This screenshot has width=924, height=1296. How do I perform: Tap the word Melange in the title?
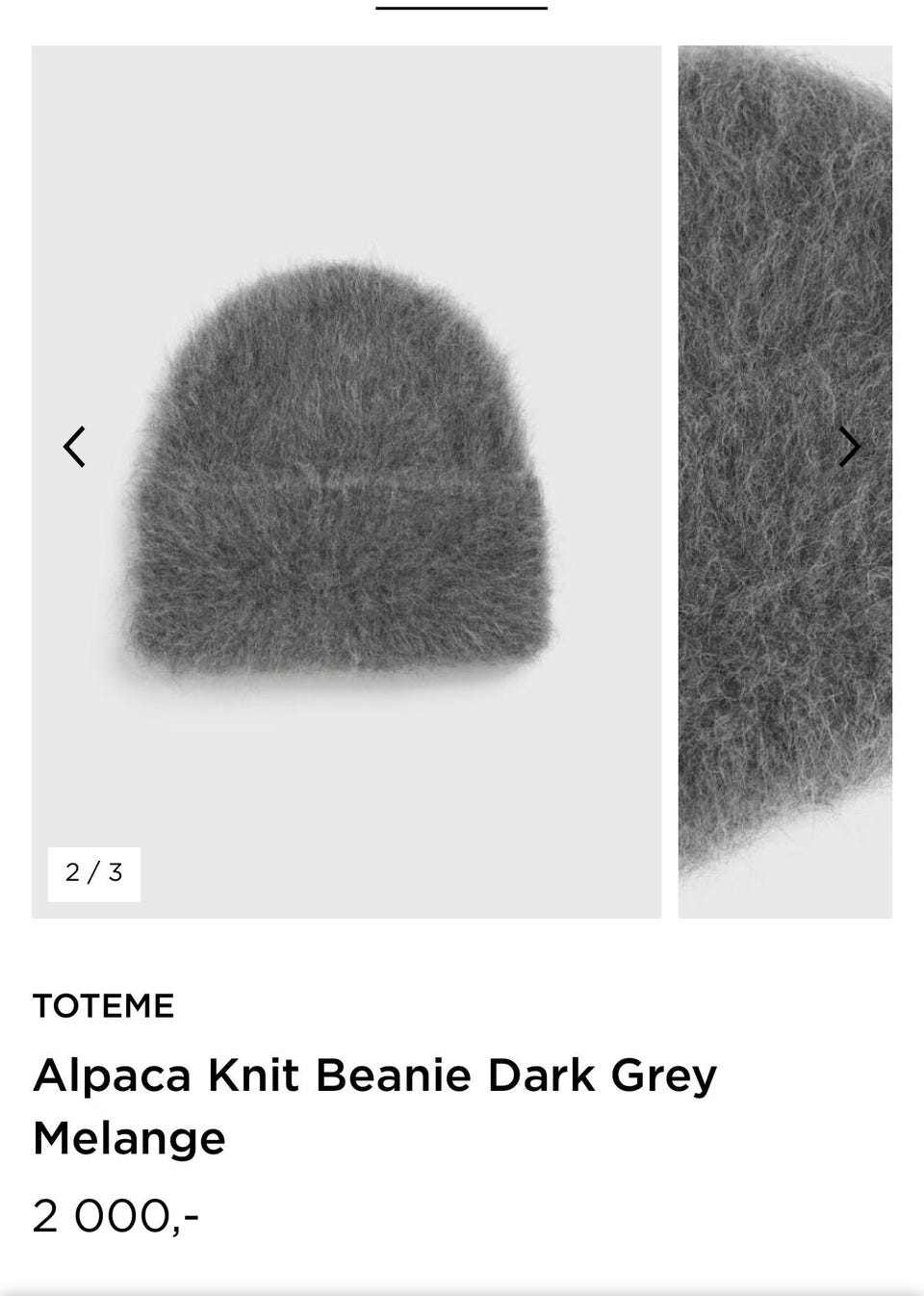point(129,1138)
